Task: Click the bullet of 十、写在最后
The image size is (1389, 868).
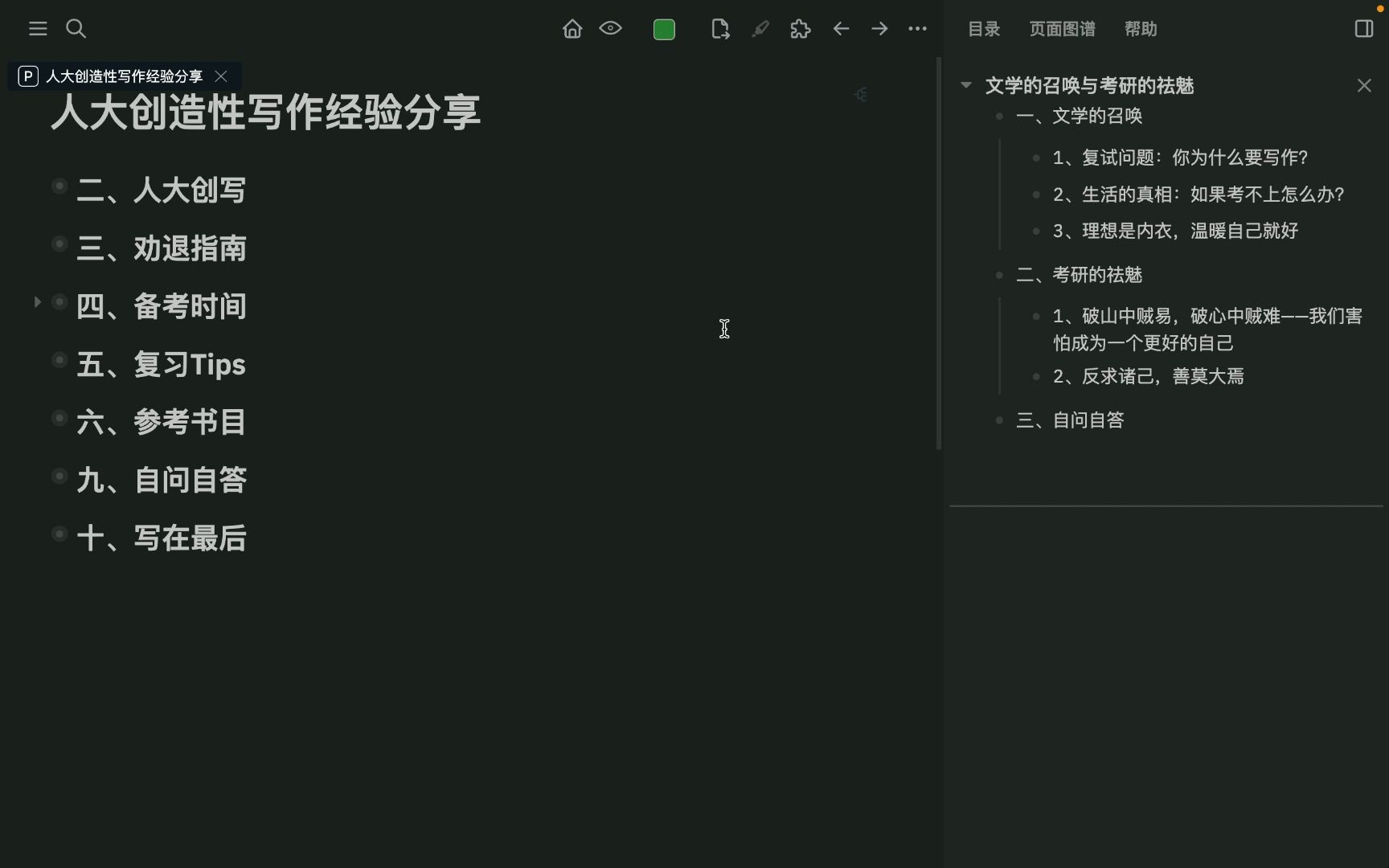Action: pos(59,534)
